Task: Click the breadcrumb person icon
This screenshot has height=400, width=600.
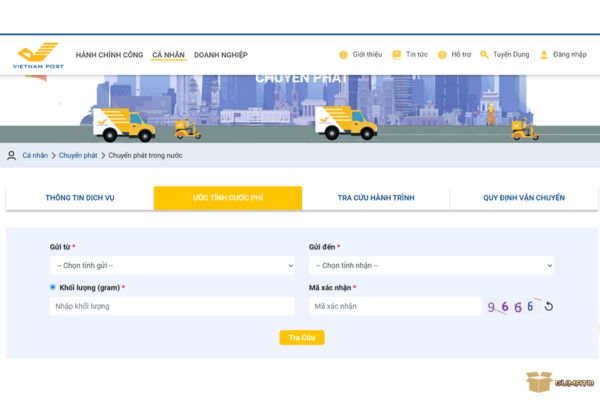Action: tap(12, 156)
